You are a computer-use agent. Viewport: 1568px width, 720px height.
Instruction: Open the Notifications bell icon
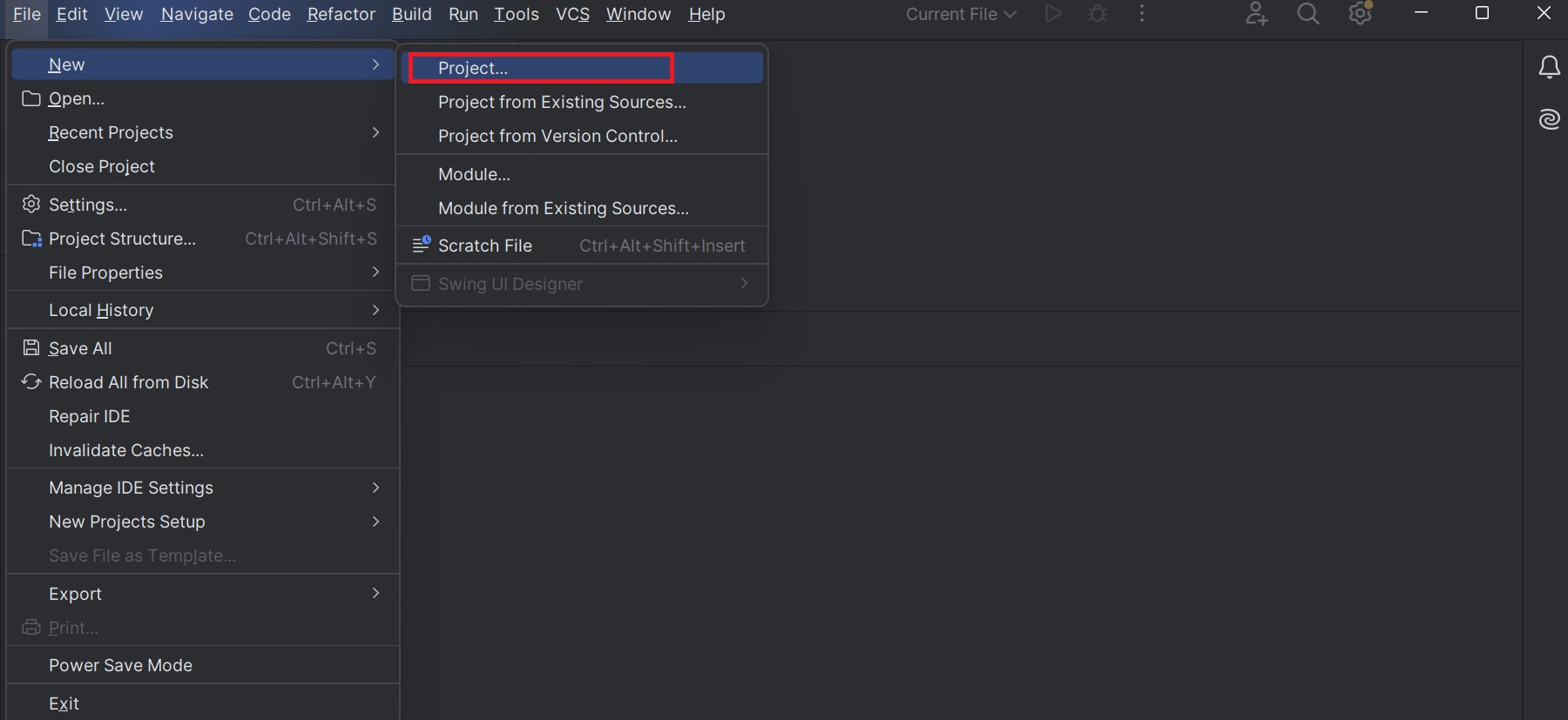tap(1549, 67)
